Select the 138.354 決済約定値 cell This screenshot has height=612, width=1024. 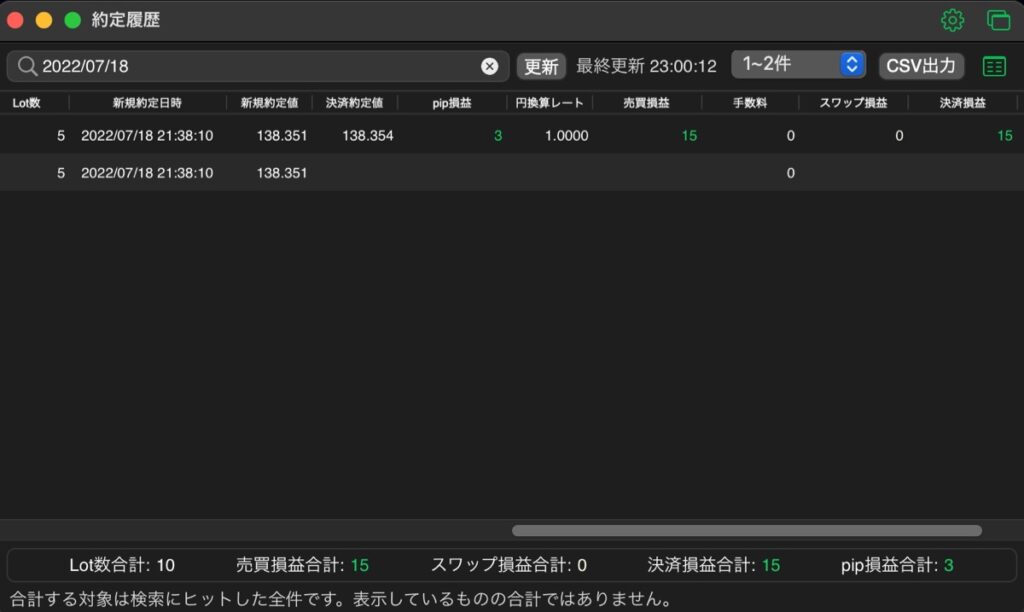tap(368, 136)
